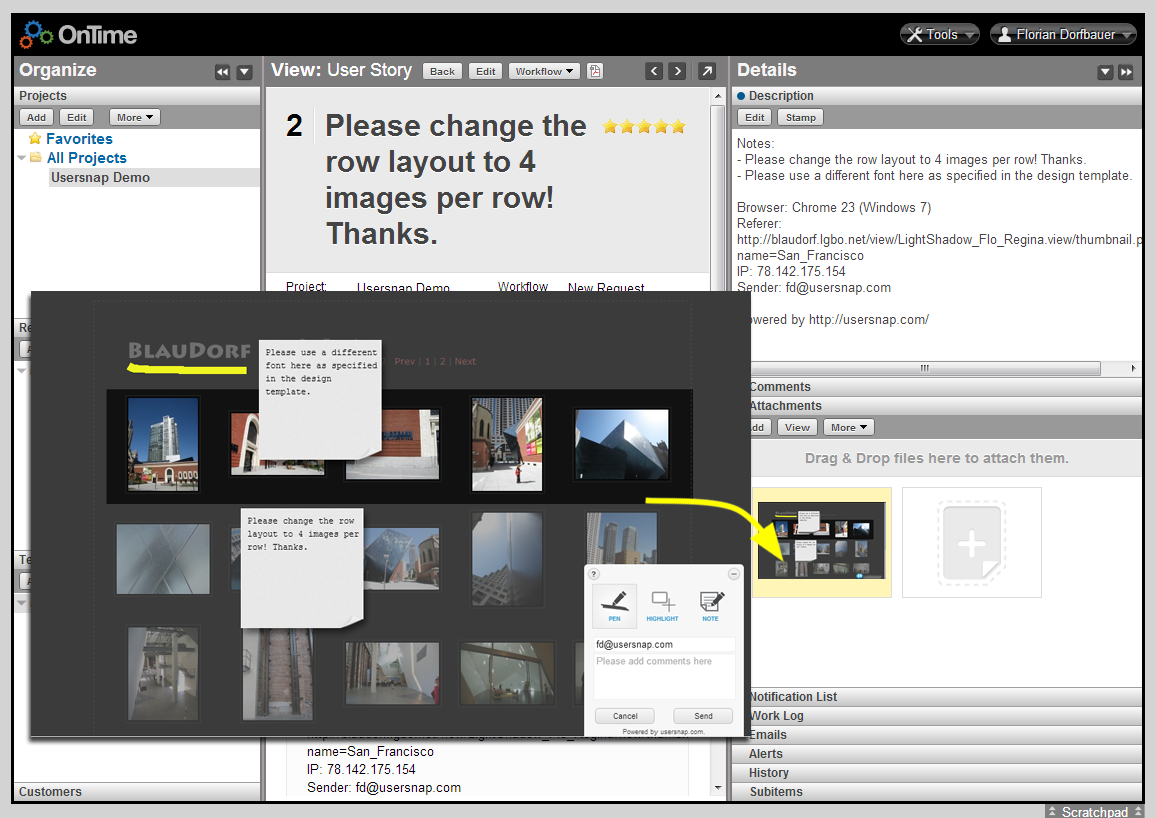Open the attached screenshot thumbnail

coord(821,541)
